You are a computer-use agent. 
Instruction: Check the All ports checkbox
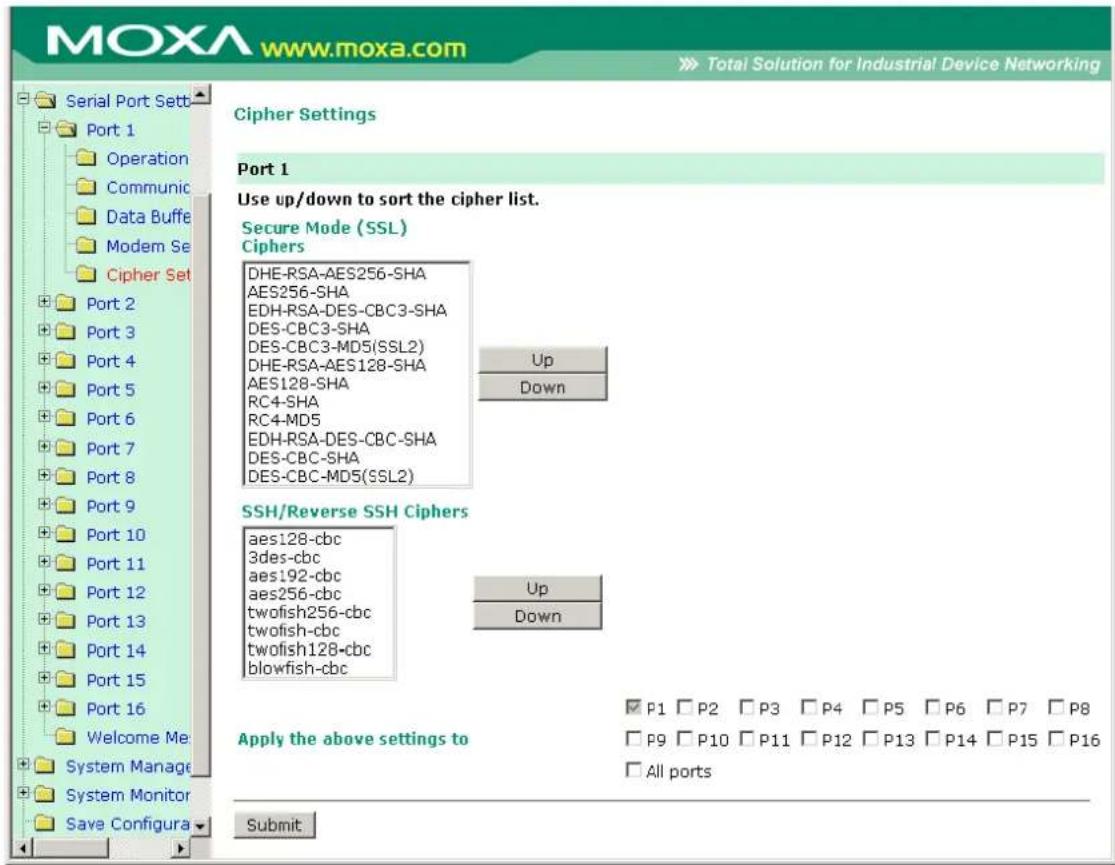(633, 770)
